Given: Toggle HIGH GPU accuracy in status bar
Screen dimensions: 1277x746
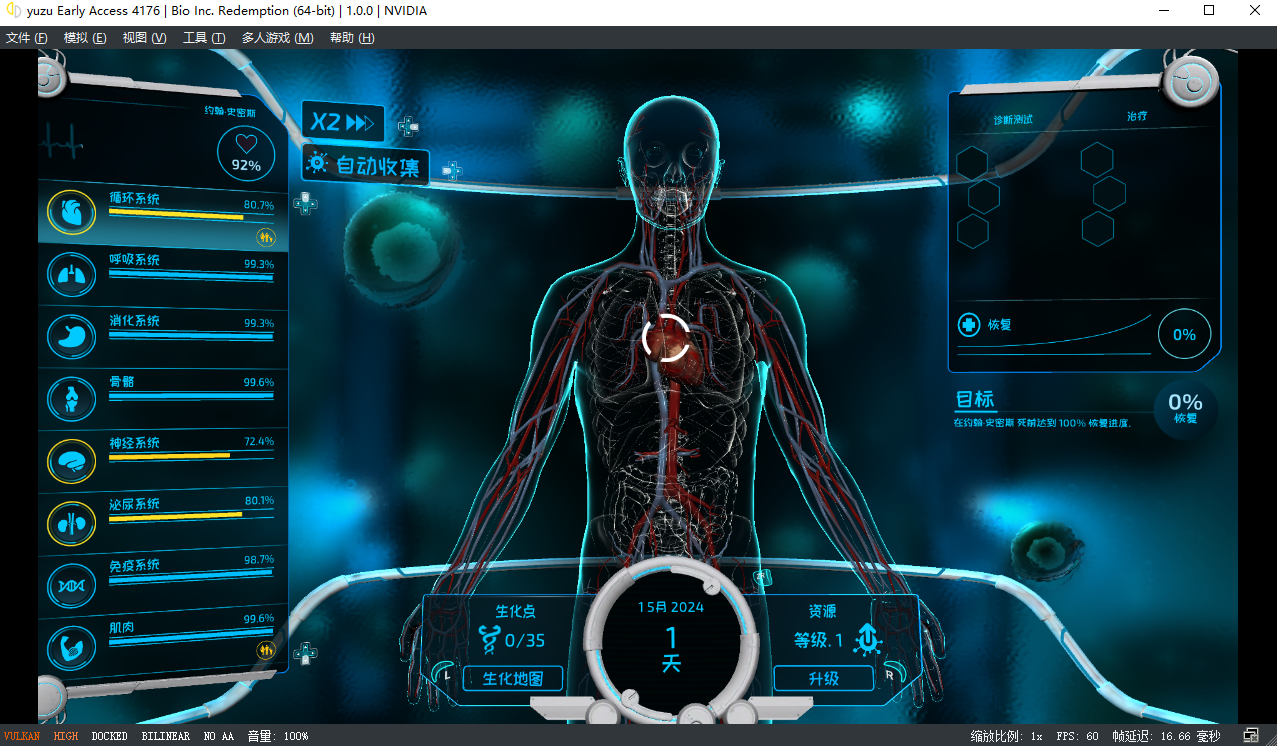Looking at the screenshot, I should 66,736.
